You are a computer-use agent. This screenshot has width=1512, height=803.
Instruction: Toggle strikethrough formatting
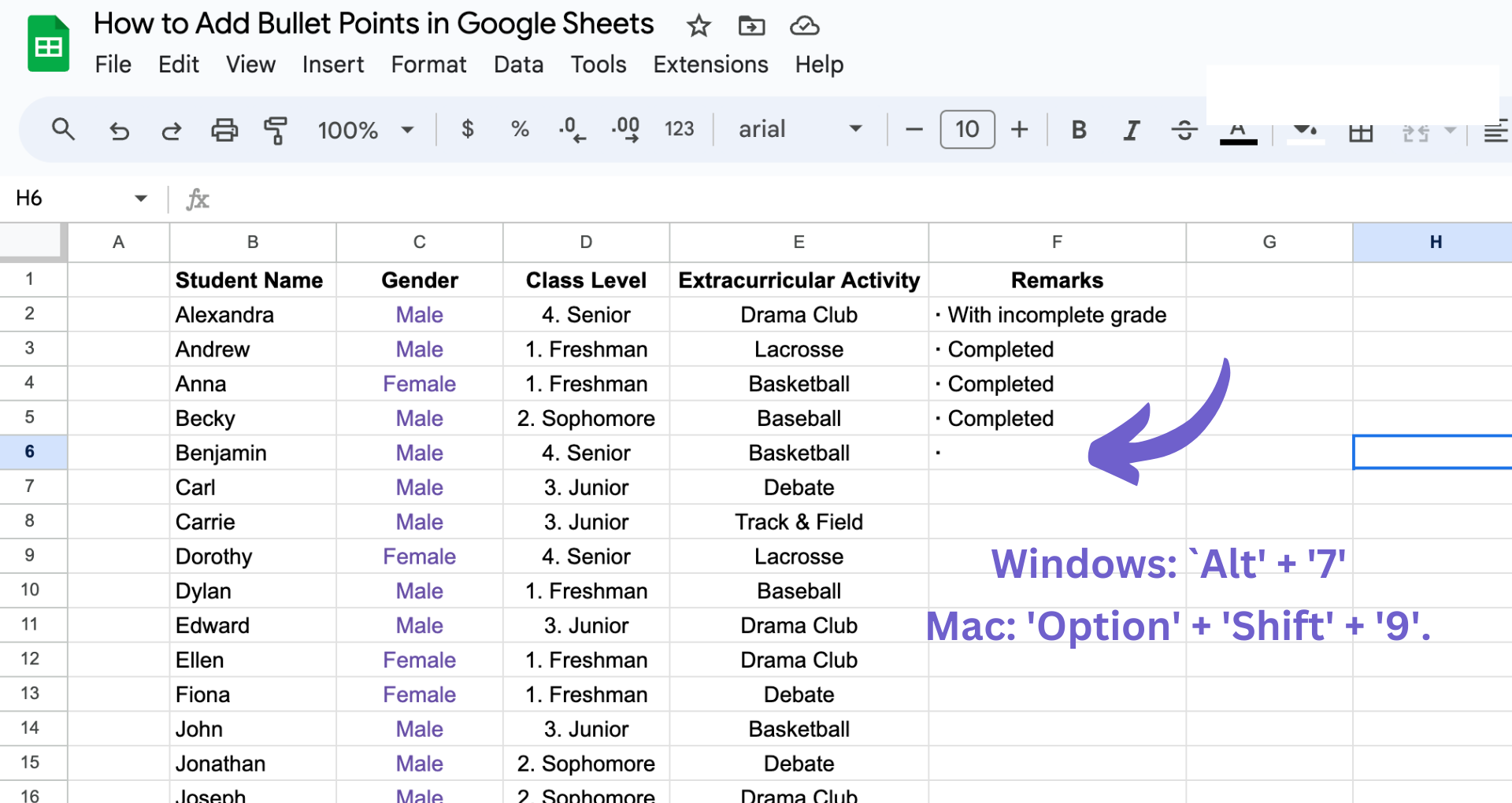pyautogui.click(x=1184, y=130)
